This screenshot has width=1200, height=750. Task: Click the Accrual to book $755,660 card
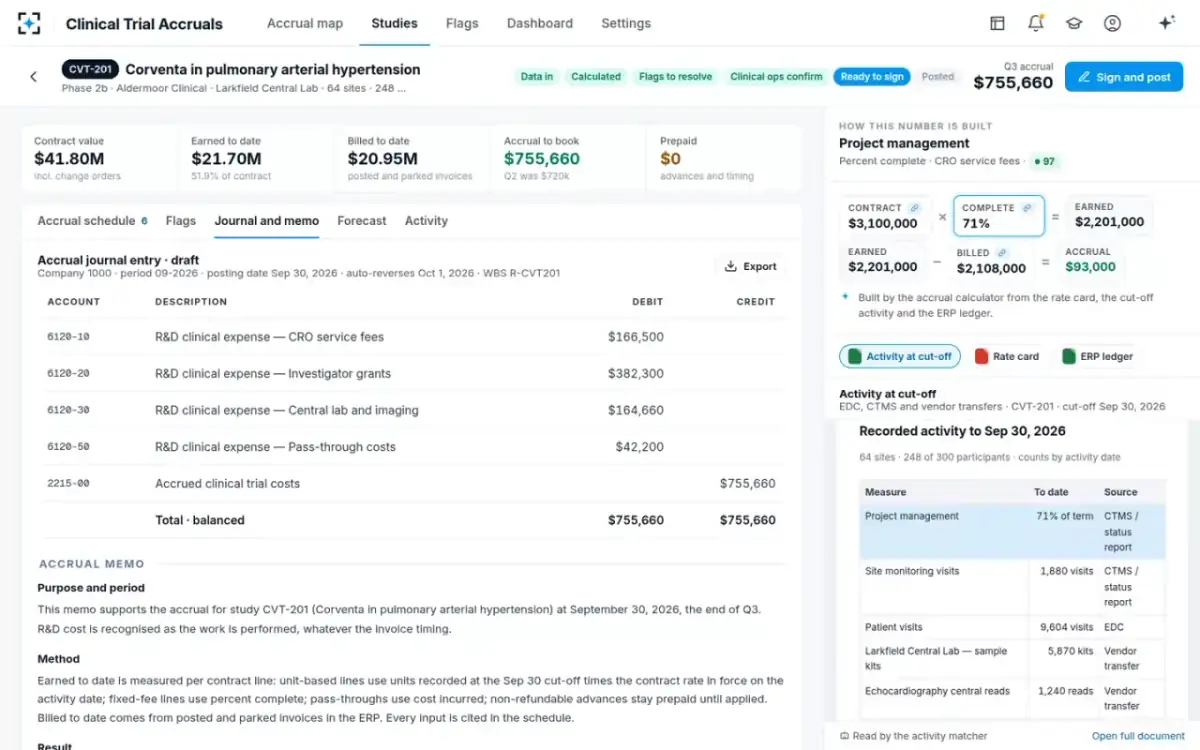pyautogui.click(x=566, y=159)
